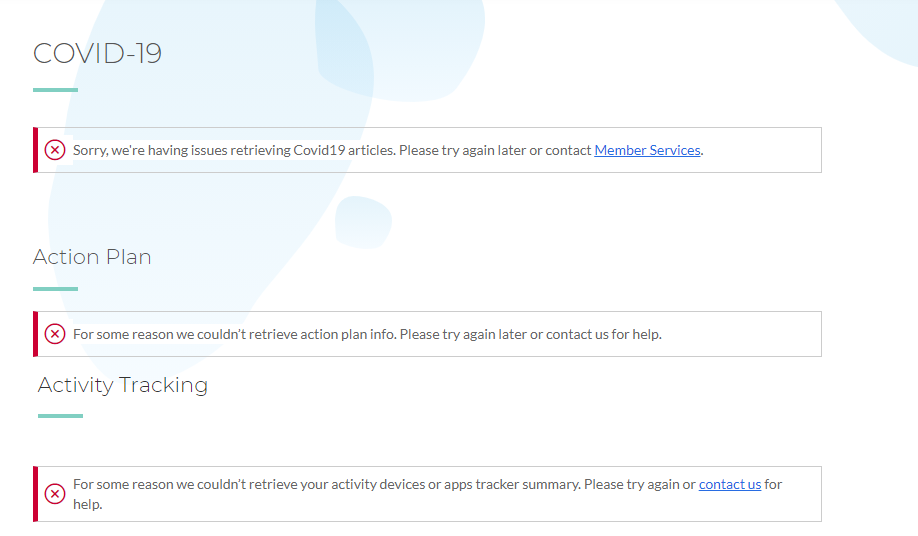This screenshot has height=536, width=918.
Task: Open the Member Services link
Action: (647, 150)
